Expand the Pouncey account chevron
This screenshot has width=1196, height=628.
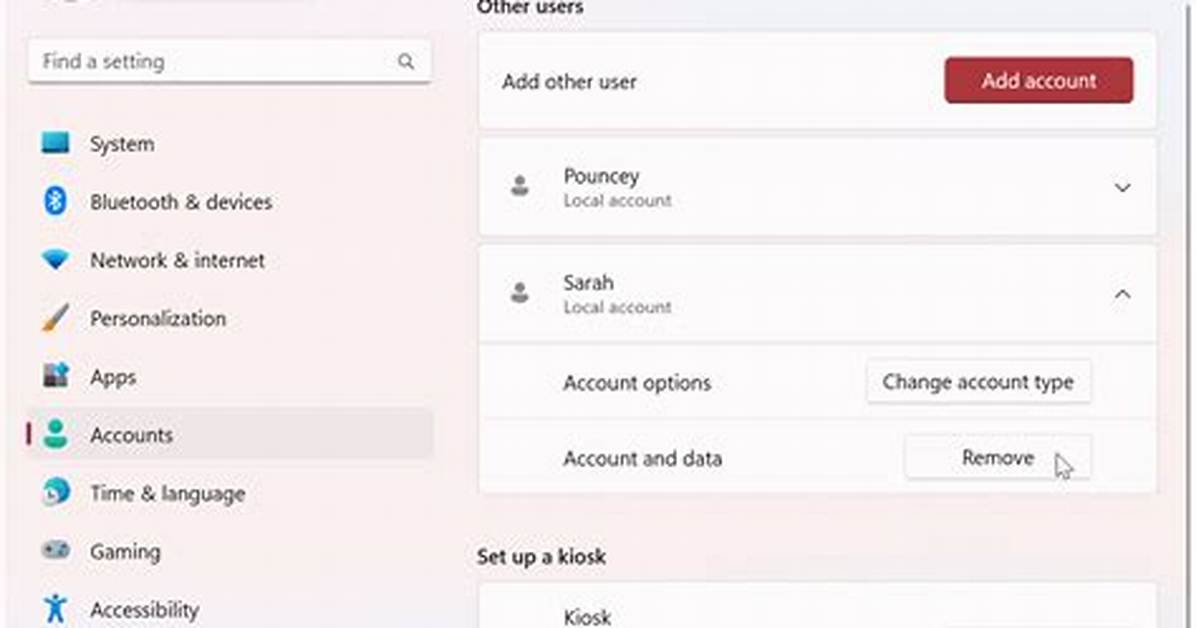pyautogui.click(x=1122, y=188)
